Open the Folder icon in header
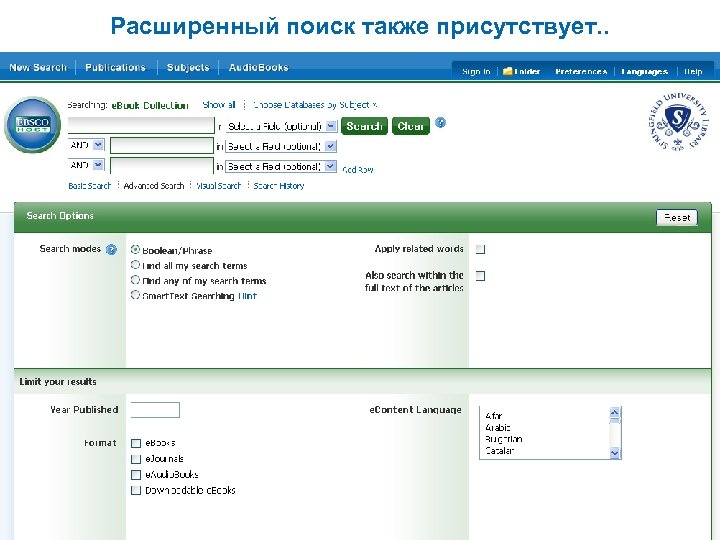 pyautogui.click(x=507, y=71)
